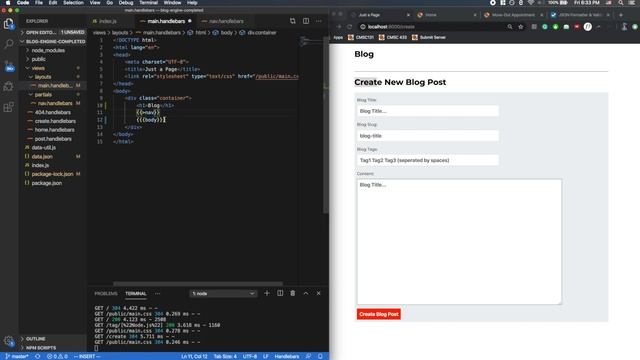Open the Extensions view in the activity bar
This screenshot has height=360, width=640.
pyautogui.click(x=9, y=107)
